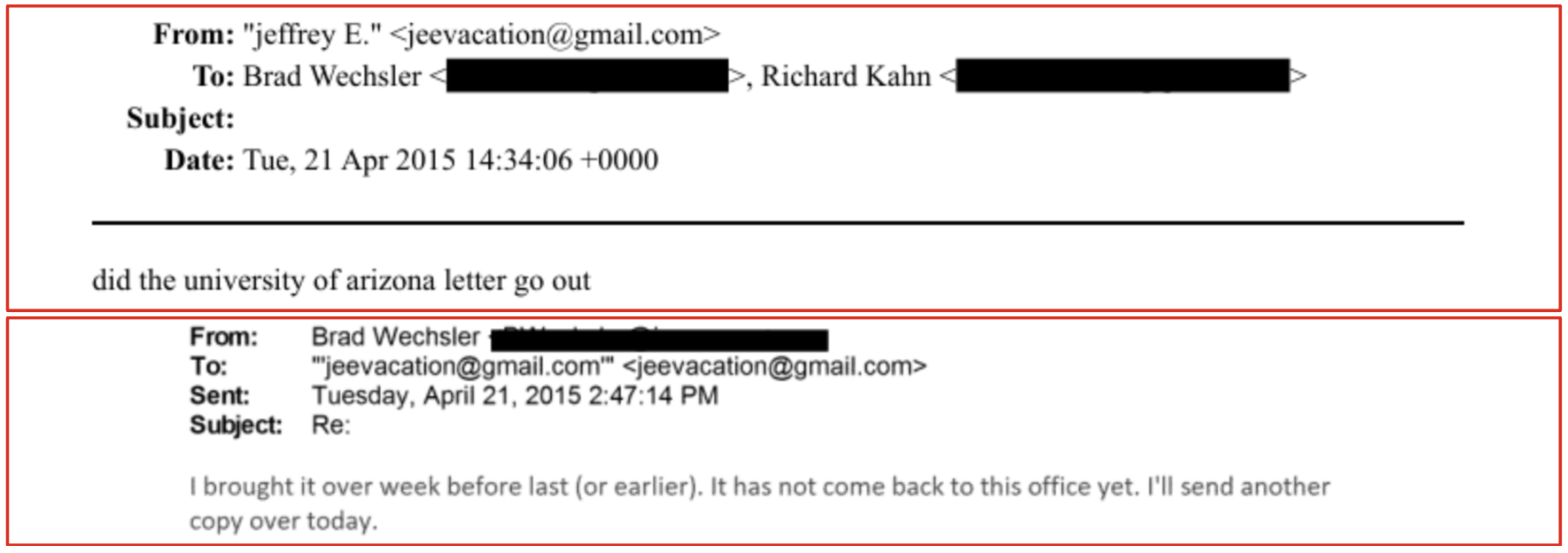This screenshot has height=553, width=1568.
Task: Click the empty "Subject:" label in first email
Action: [x=180, y=119]
